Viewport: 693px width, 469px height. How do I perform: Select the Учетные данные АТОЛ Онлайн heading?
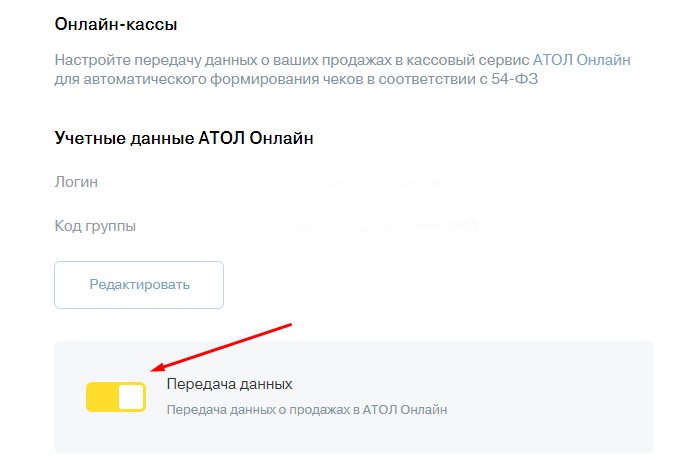(x=184, y=138)
